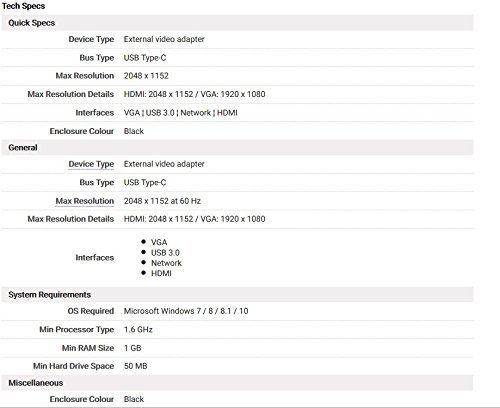Select 'VGA ¦ USB 3.0 ¦ Network ¦ HDMI' value

180,113
